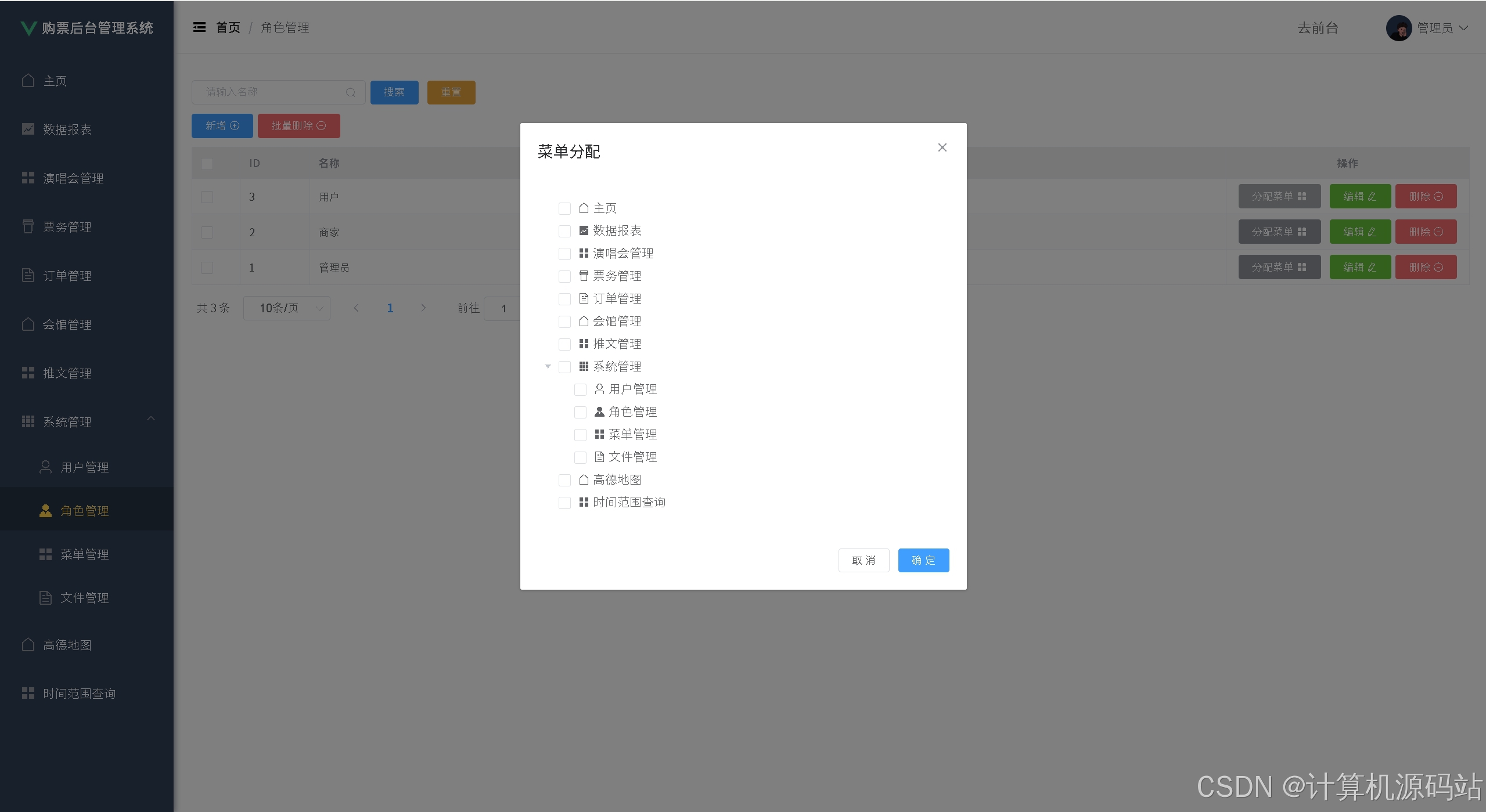Click the 确定 confirm button
The height and width of the screenshot is (812, 1486).
(923, 560)
